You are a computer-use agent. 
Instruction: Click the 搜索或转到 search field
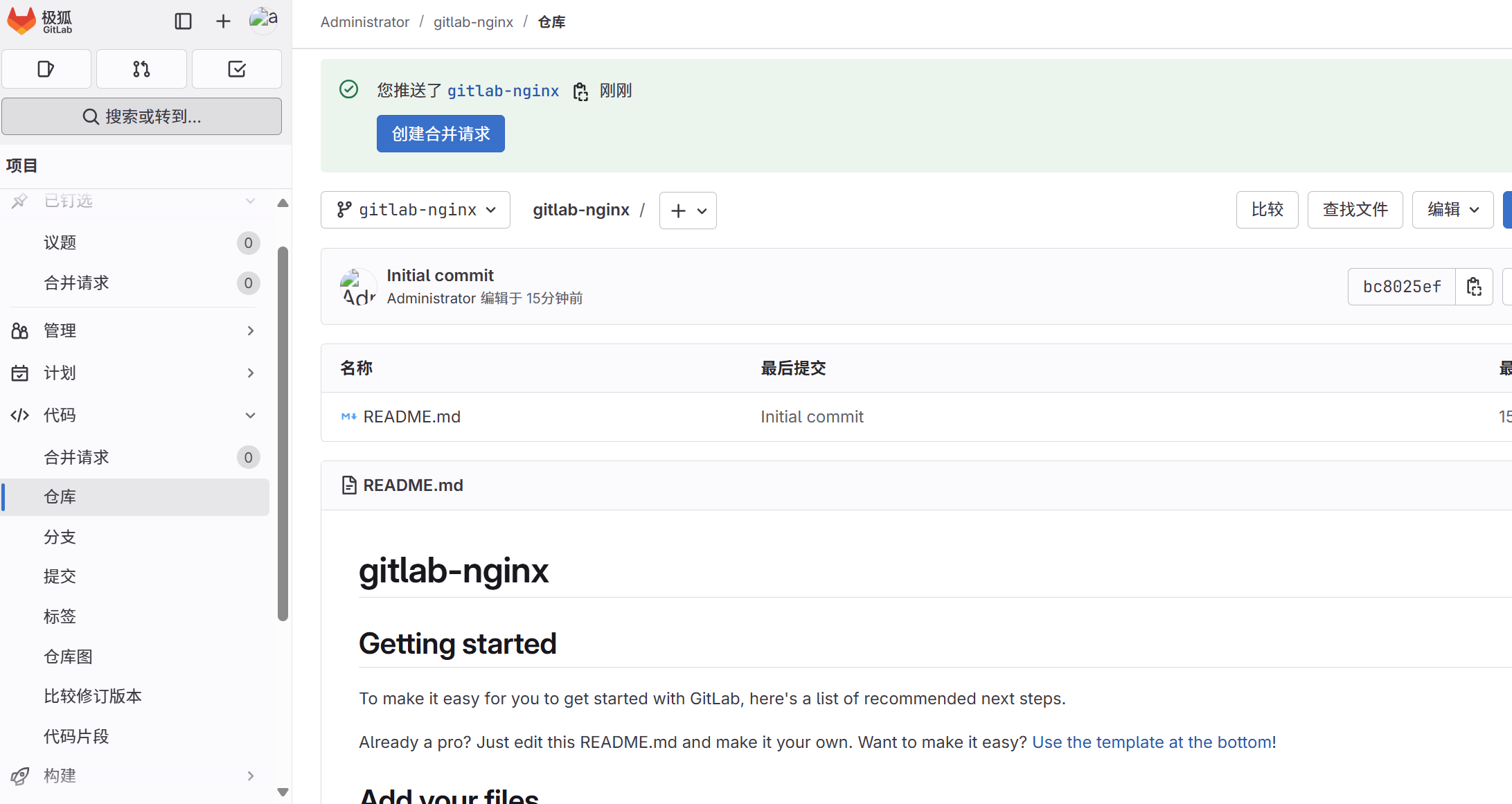pyautogui.click(x=141, y=116)
